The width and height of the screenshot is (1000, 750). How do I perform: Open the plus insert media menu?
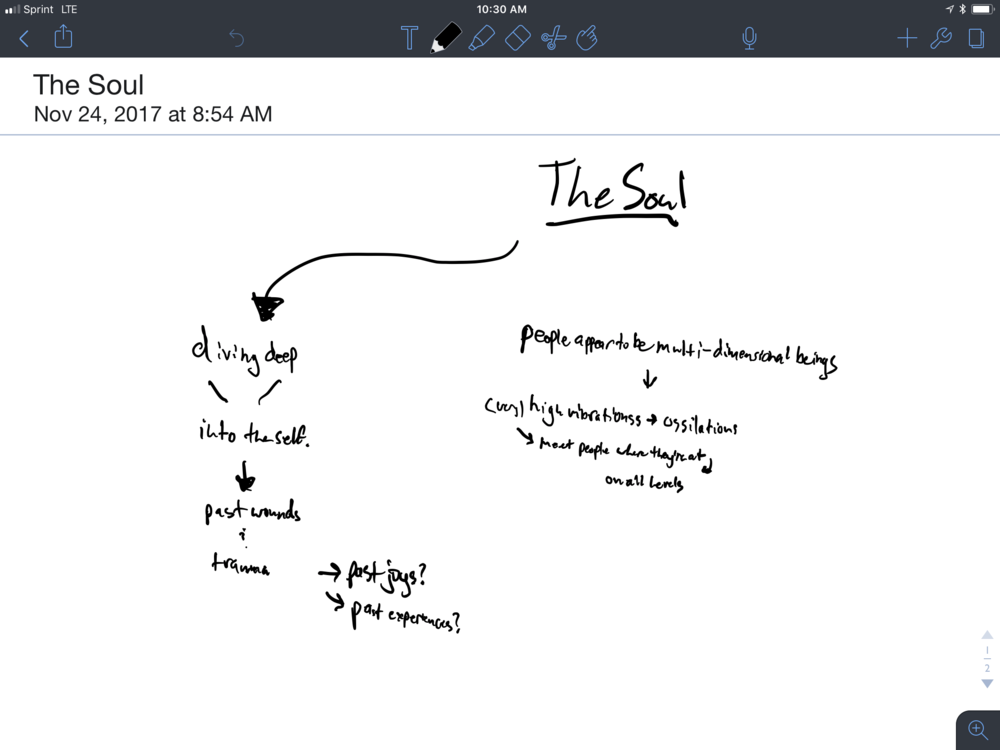[906, 39]
